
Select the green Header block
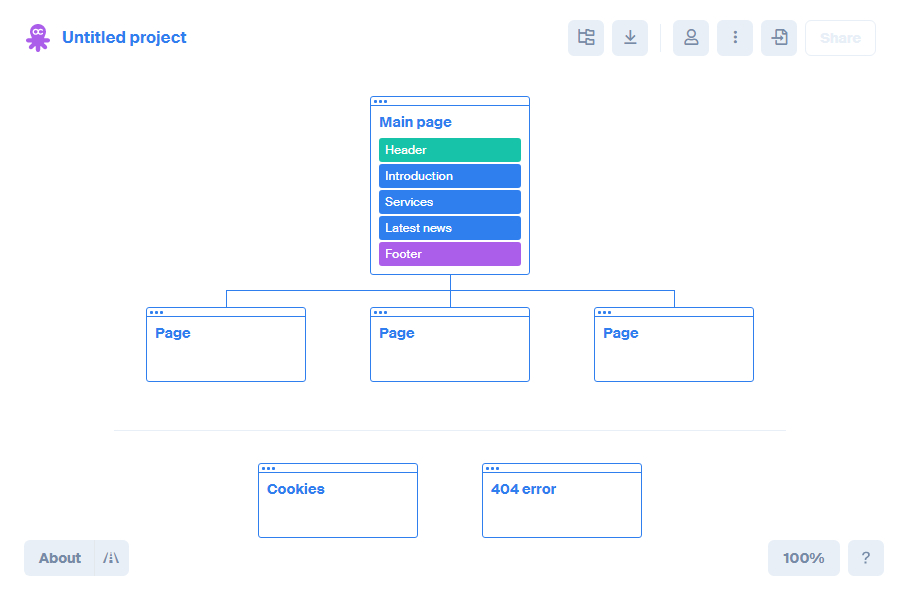pos(450,150)
